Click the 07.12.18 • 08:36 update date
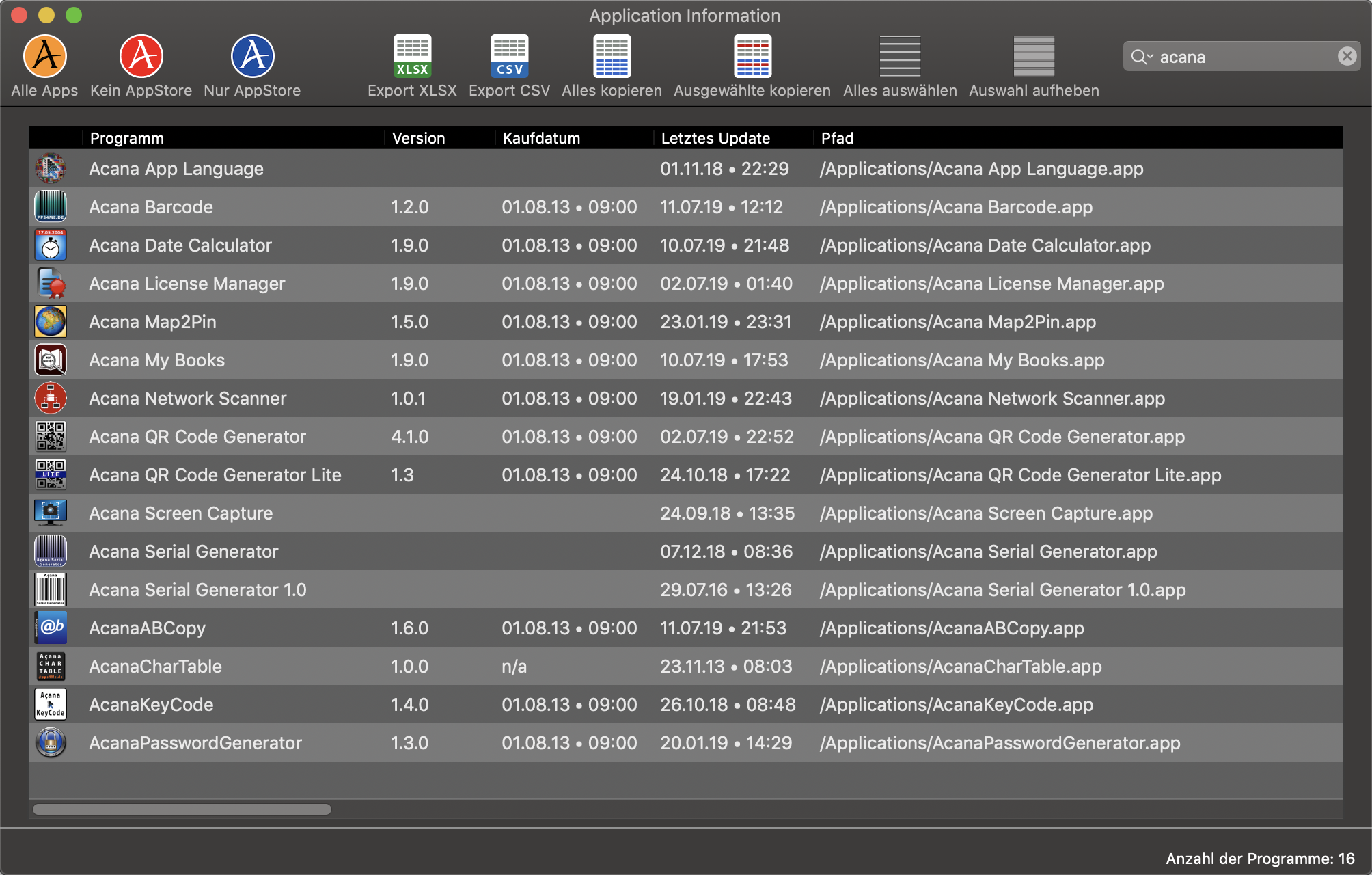The height and width of the screenshot is (875, 1372). point(726,552)
